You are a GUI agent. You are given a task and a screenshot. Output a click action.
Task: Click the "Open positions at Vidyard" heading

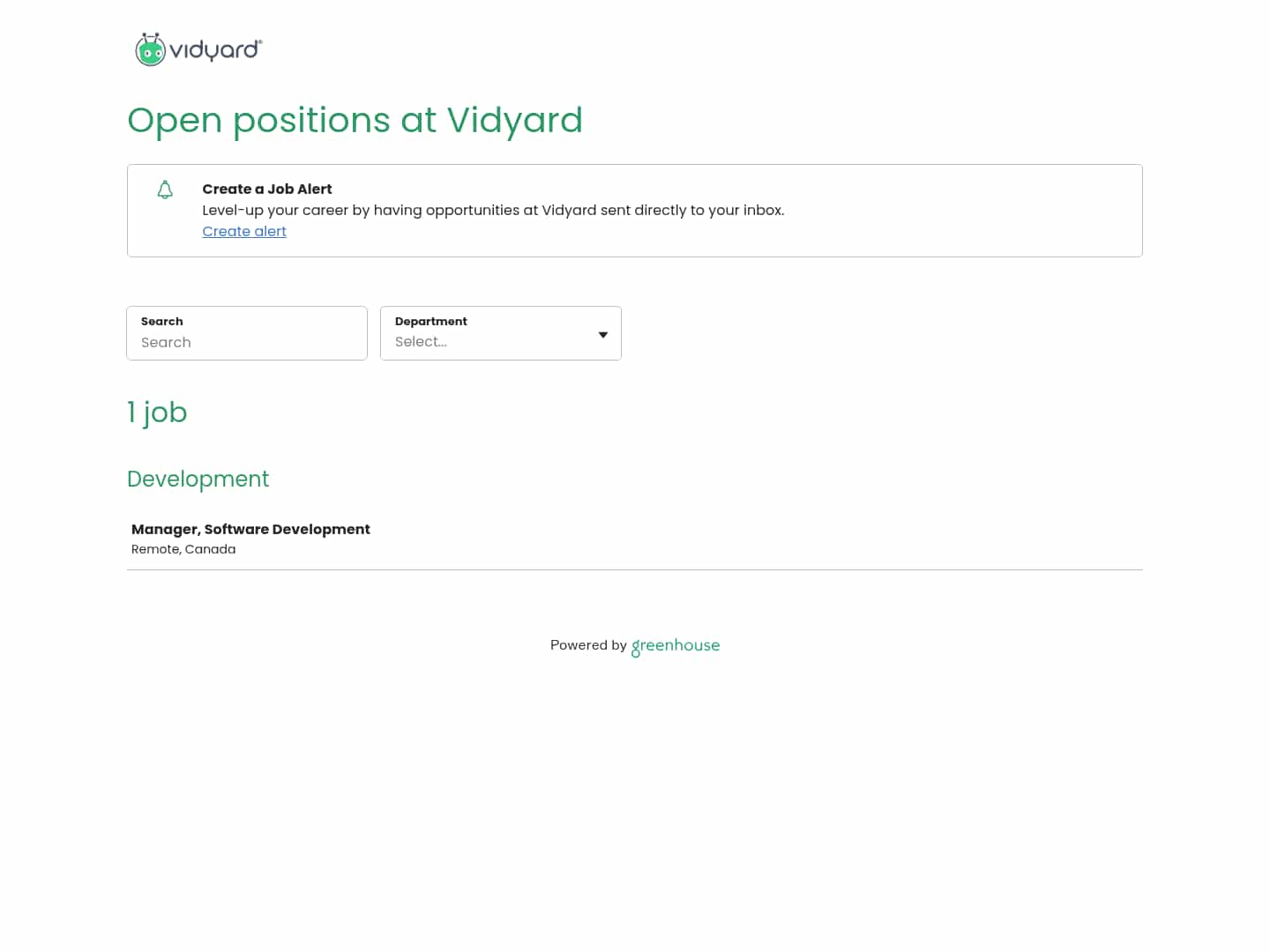355,120
